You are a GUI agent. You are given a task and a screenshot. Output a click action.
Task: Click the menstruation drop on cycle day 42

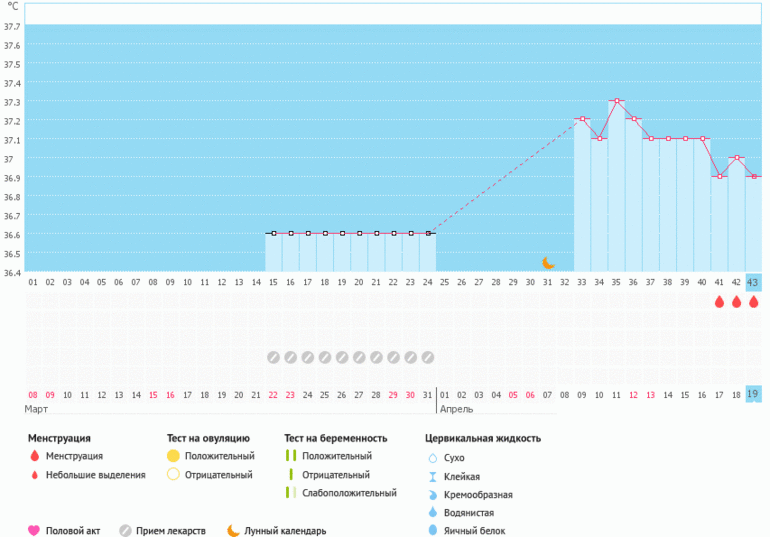[736, 302]
